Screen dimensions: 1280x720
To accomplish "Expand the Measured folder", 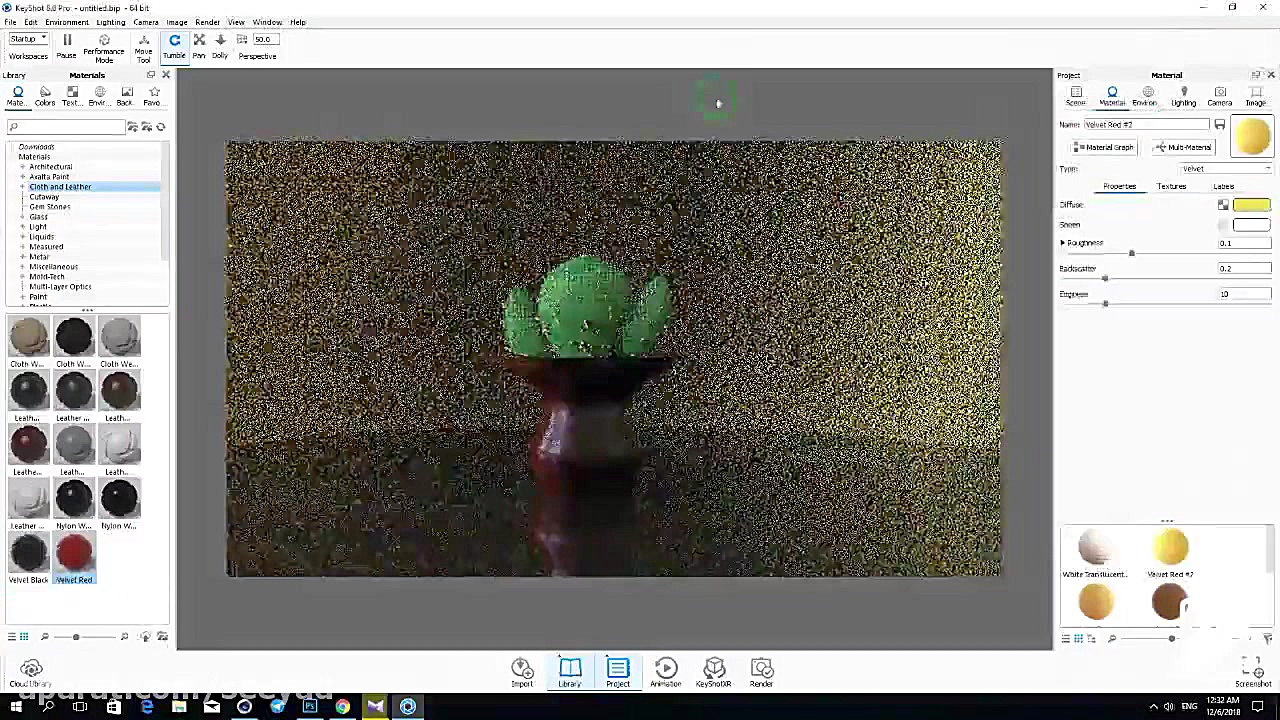I will pos(22,247).
